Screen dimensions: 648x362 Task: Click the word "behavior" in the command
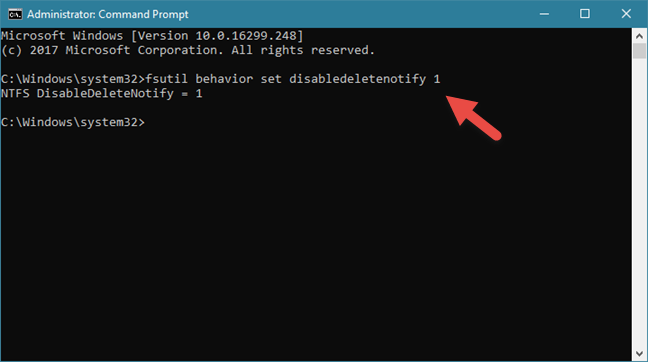[x=224, y=79]
